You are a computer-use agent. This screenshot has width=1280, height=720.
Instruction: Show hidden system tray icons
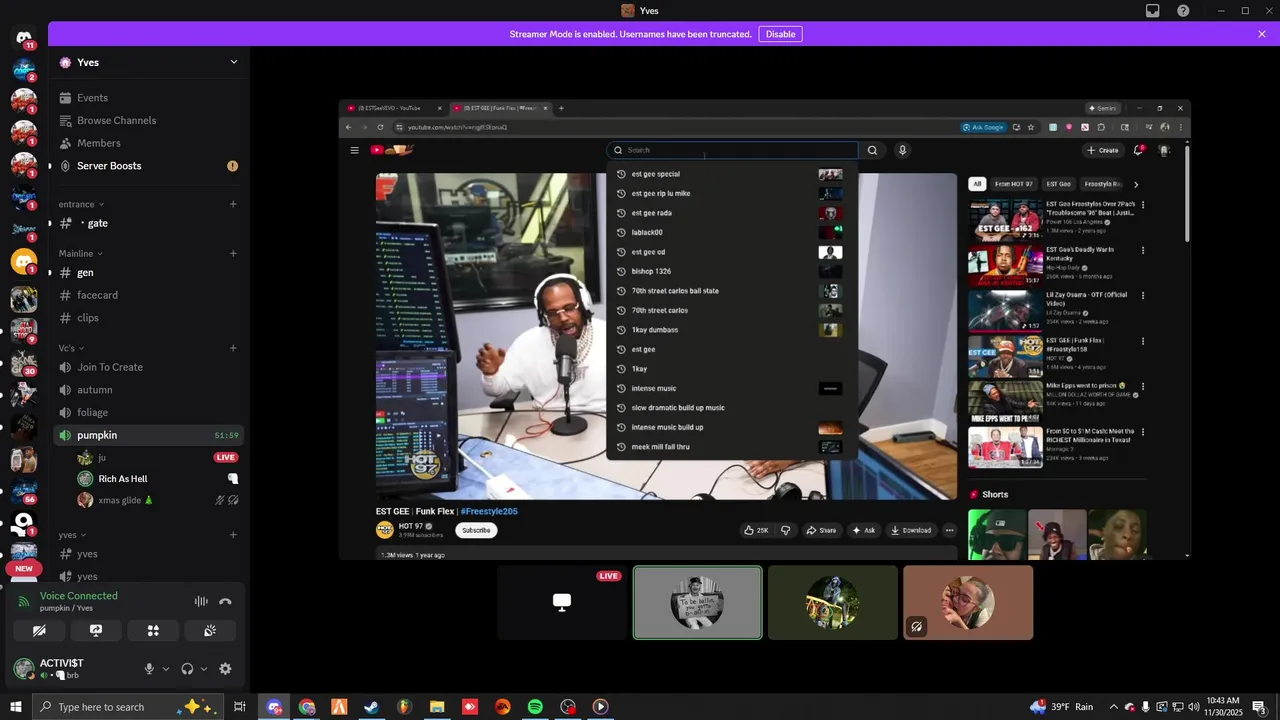1114,707
